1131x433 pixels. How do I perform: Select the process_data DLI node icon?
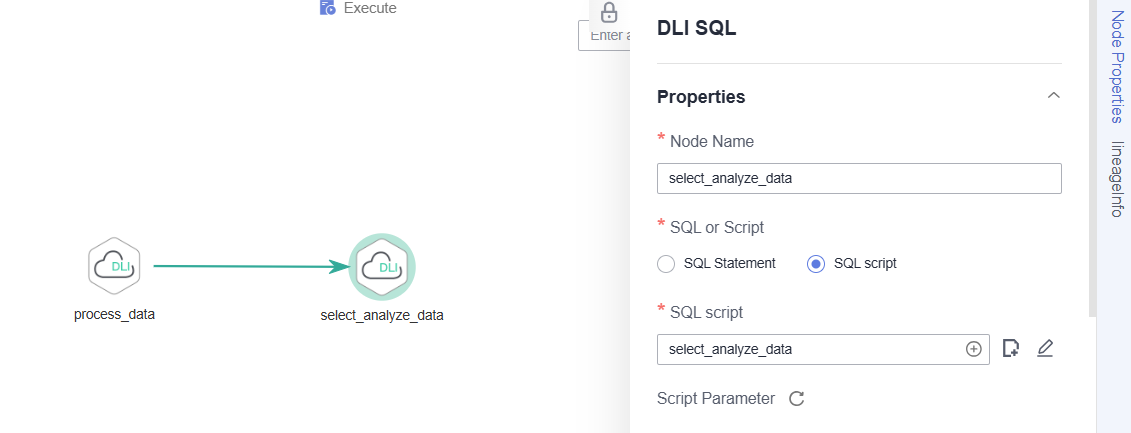[114, 266]
